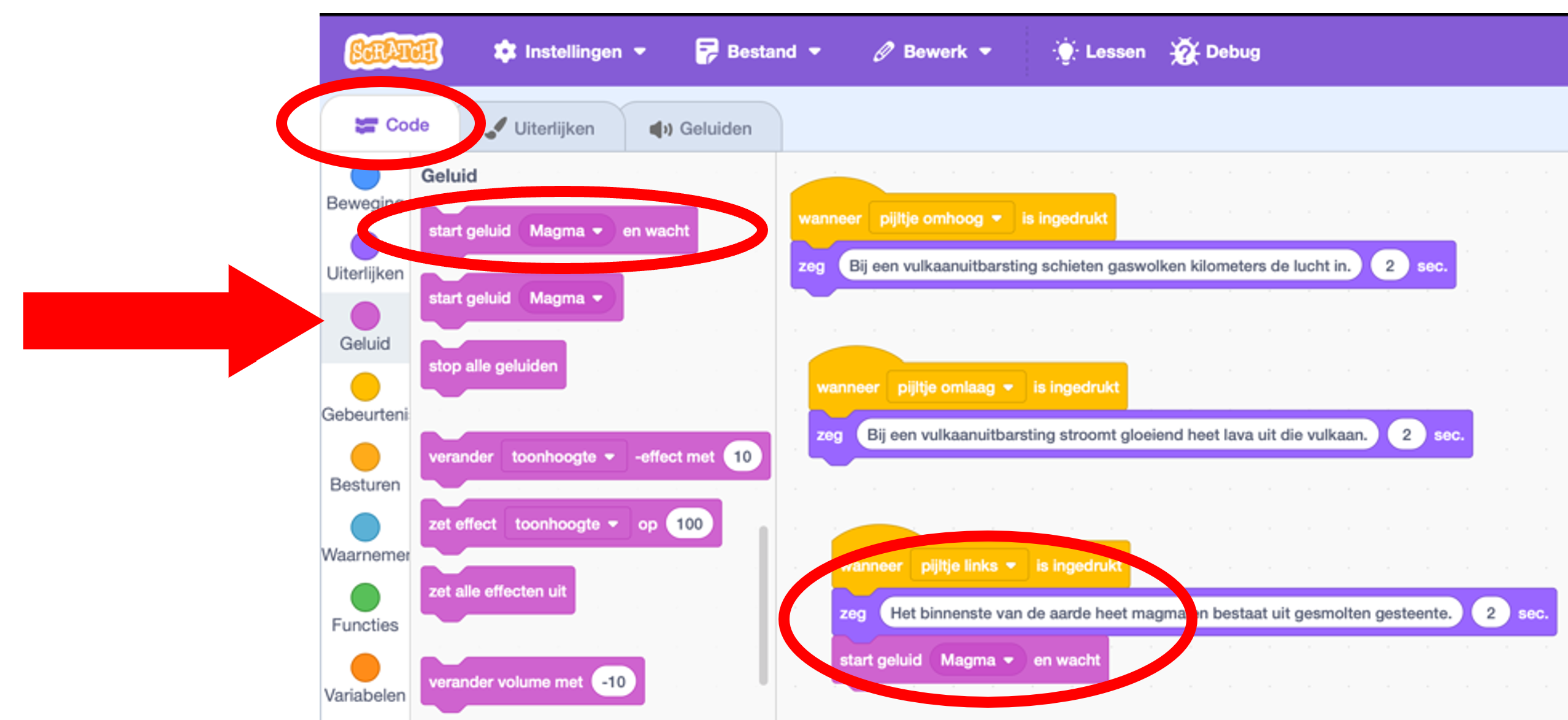Select the orange Variabelen category circle

click(x=365, y=668)
